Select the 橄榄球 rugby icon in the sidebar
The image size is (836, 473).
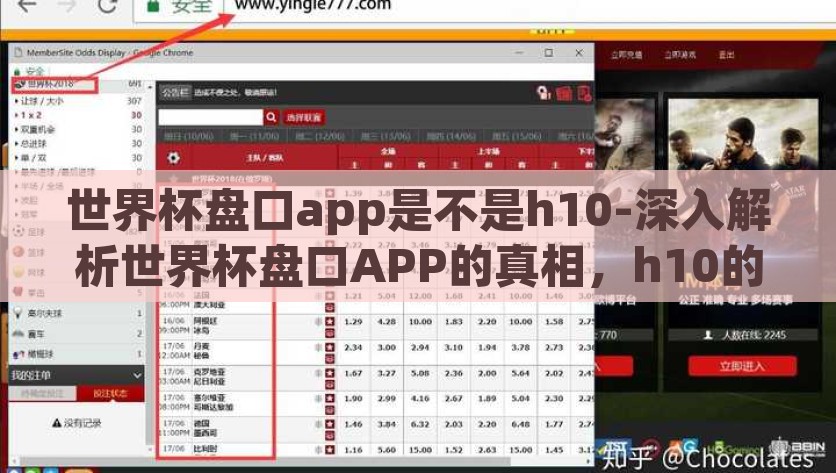18,354
